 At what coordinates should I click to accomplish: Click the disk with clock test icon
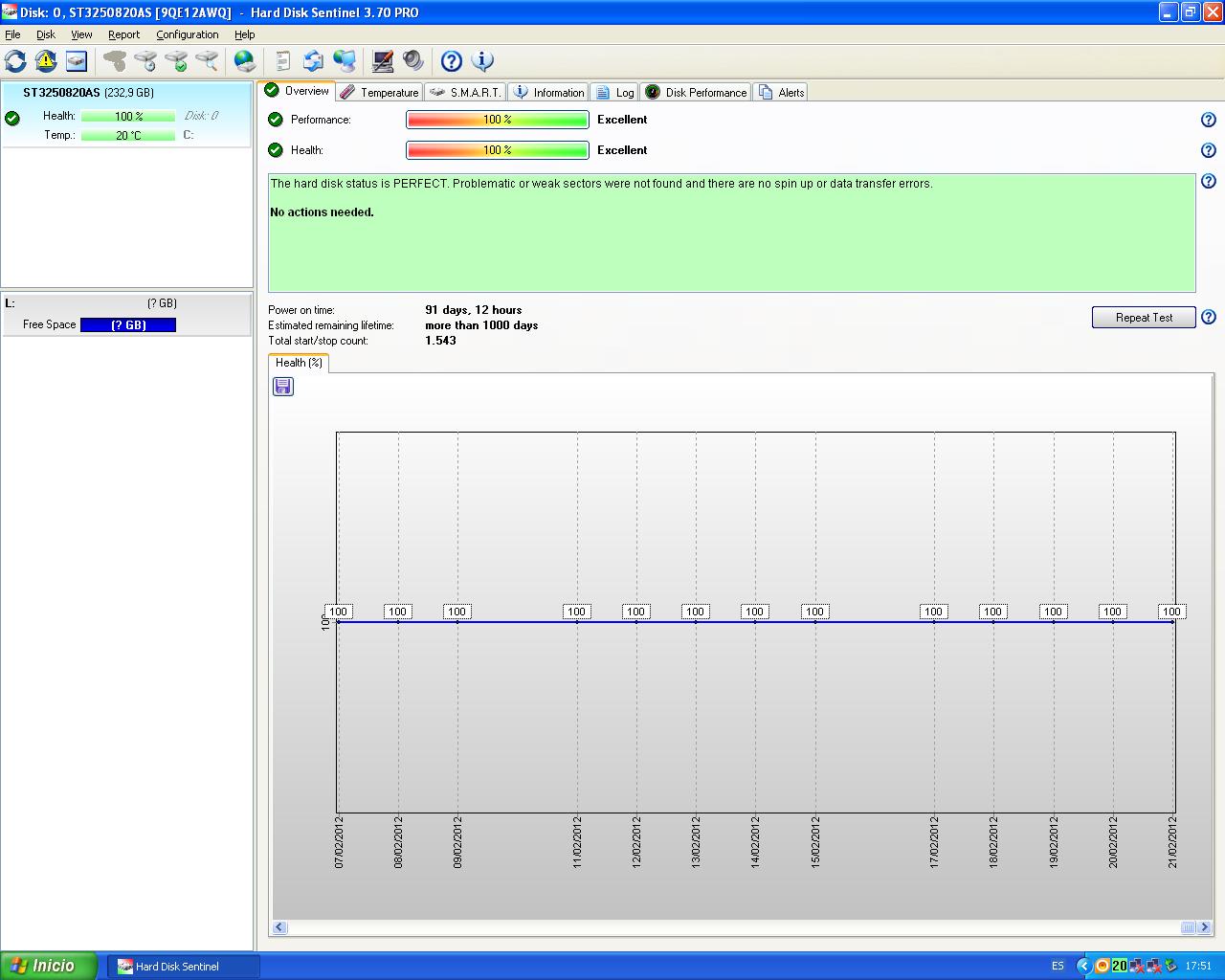pyautogui.click(x=145, y=61)
